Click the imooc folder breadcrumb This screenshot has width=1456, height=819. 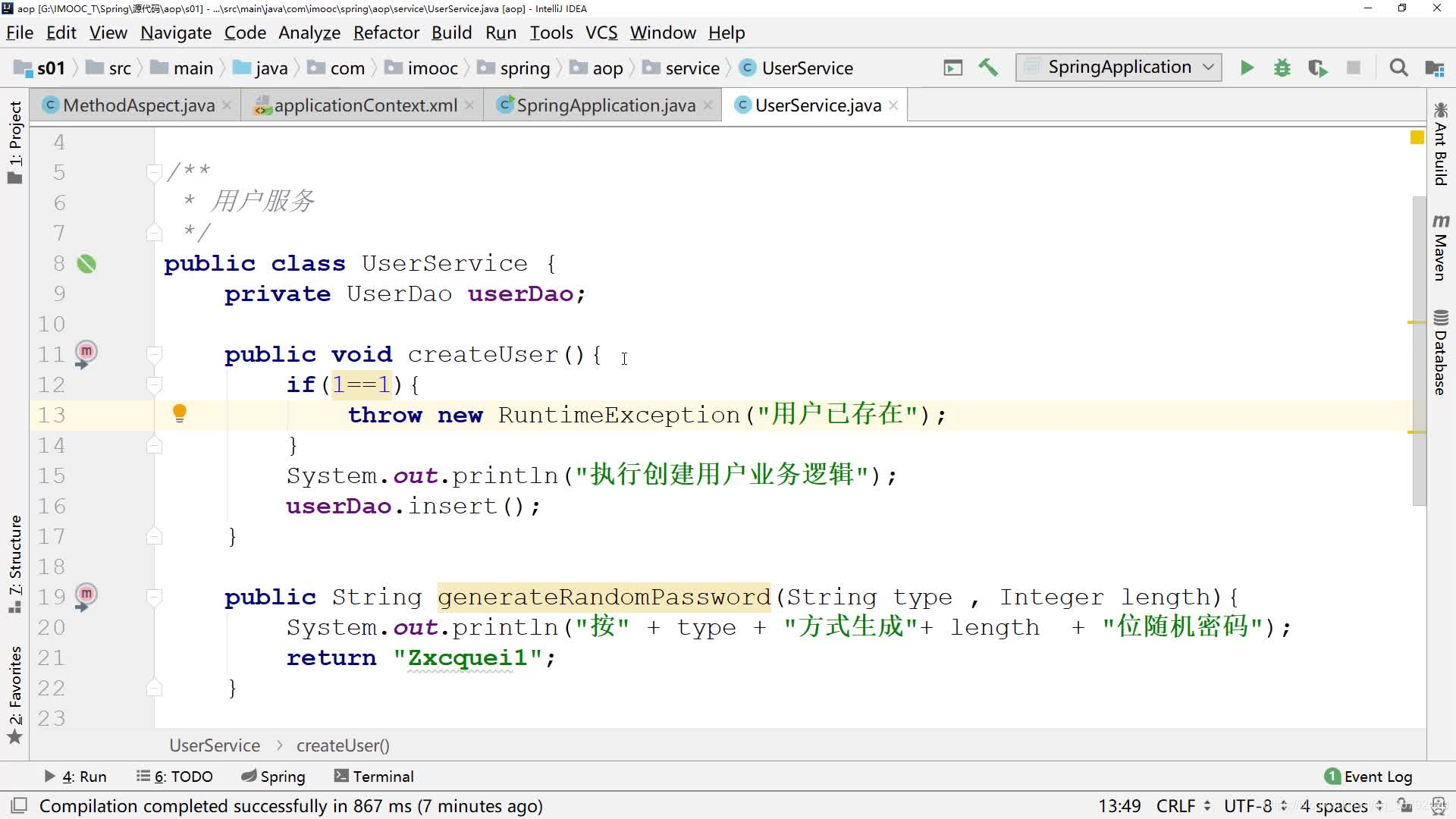[421, 68]
